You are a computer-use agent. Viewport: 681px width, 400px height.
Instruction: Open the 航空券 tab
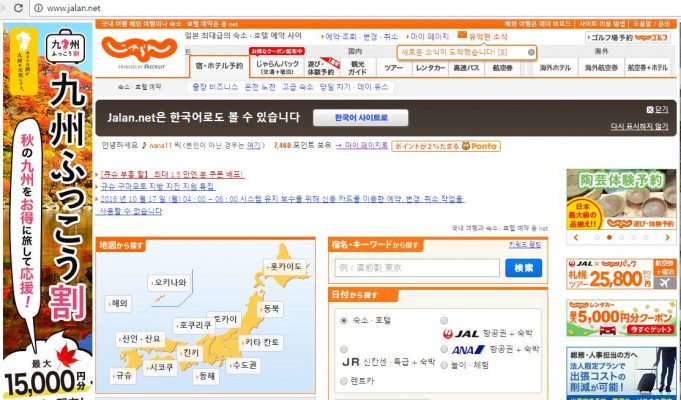coord(502,67)
